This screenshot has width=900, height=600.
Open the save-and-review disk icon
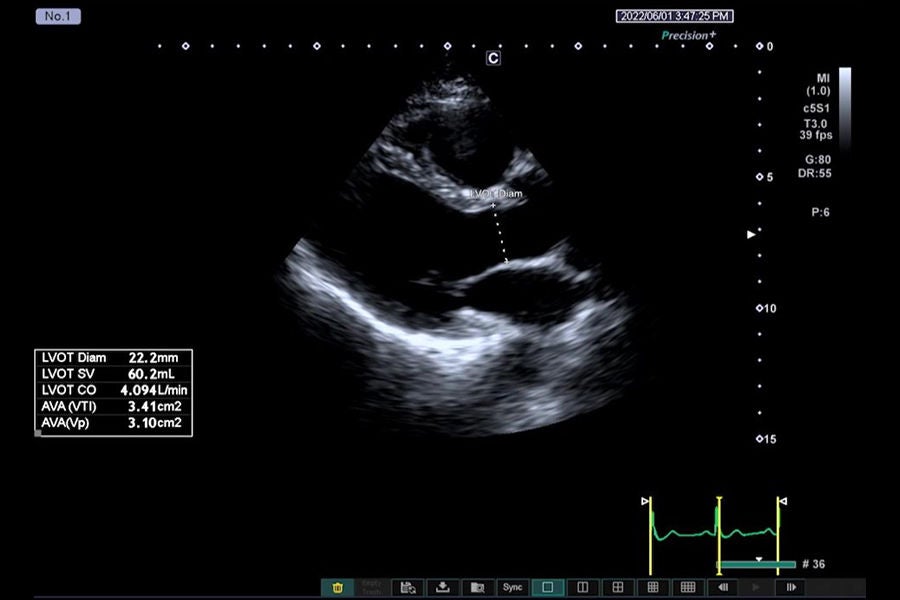(x=408, y=587)
